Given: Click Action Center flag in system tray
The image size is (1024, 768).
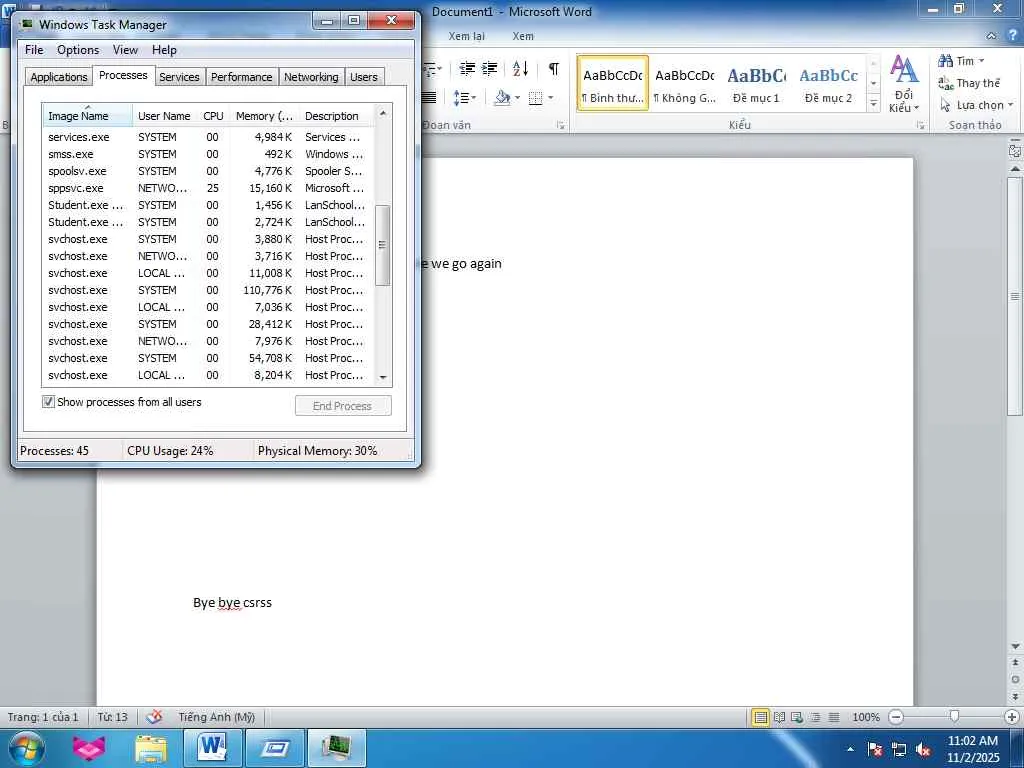Looking at the screenshot, I should click(x=874, y=749).
